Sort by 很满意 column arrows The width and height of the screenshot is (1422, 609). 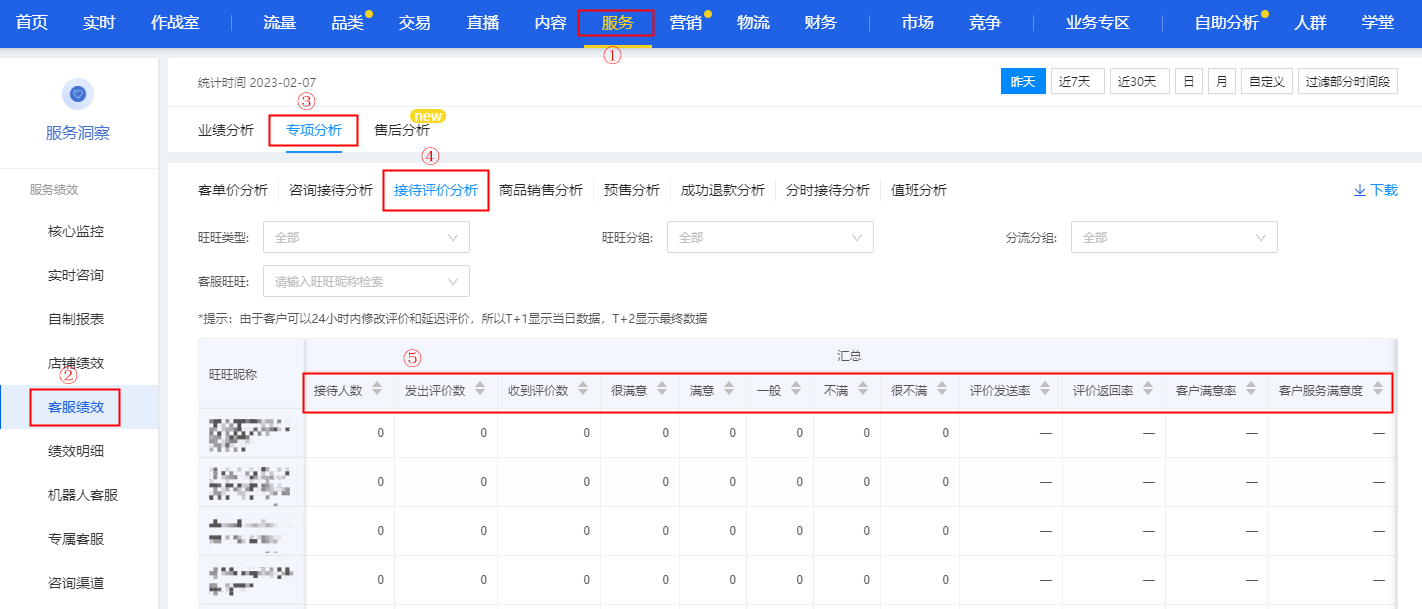coord(662,390)
